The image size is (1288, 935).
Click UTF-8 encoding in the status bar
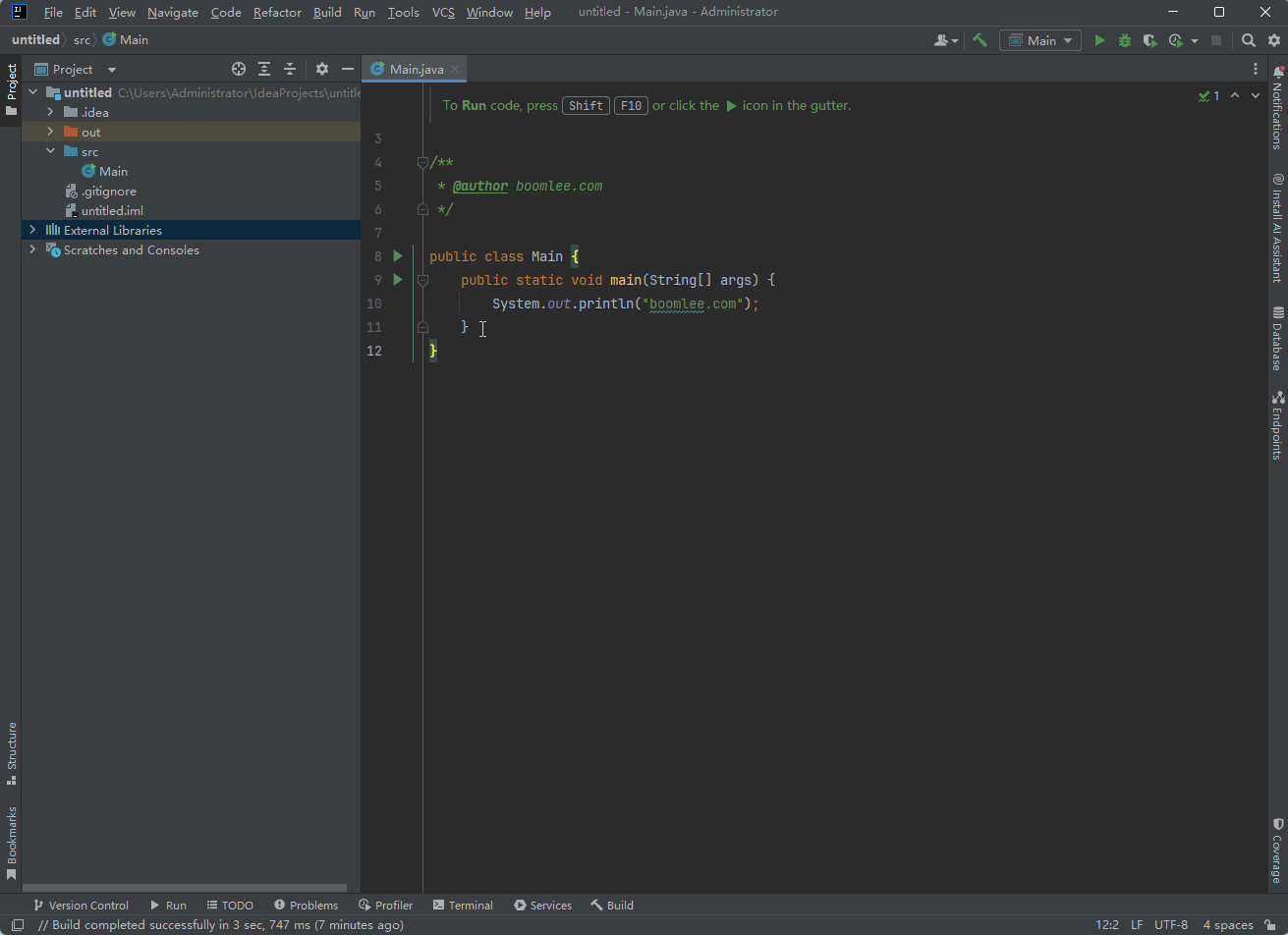(x=1171, y=924)
